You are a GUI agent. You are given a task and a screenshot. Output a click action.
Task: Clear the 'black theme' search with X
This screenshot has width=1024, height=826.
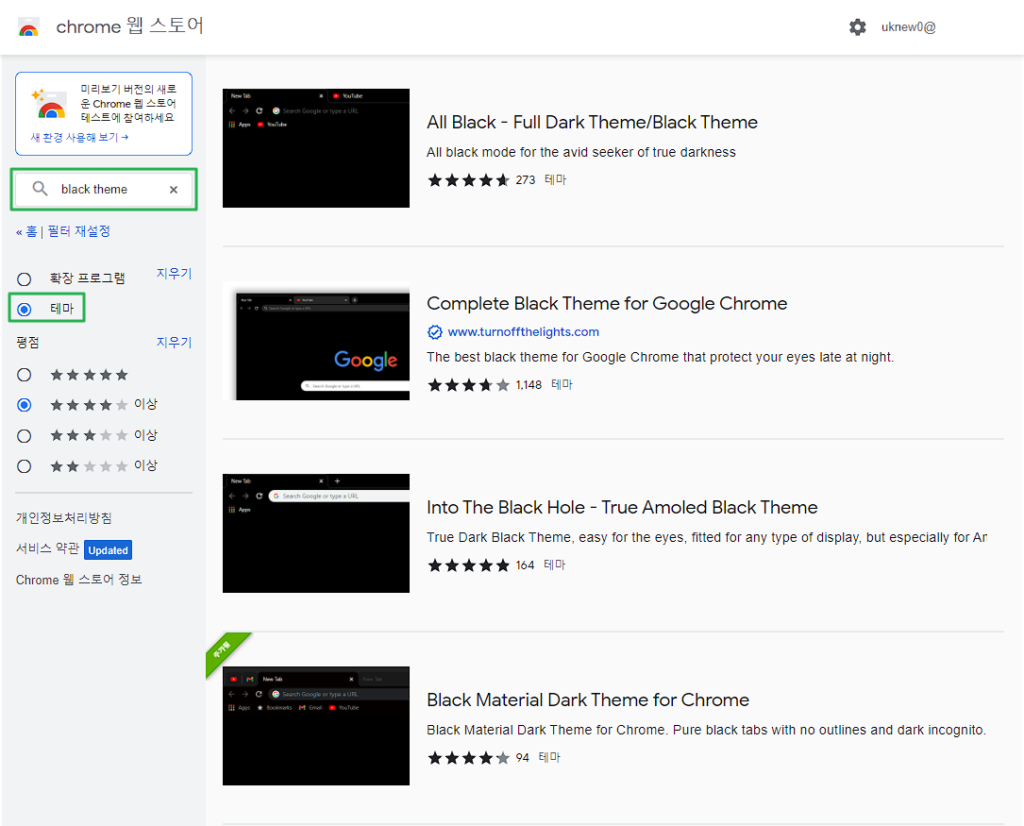pyautogui.click(x=174, y=189)
